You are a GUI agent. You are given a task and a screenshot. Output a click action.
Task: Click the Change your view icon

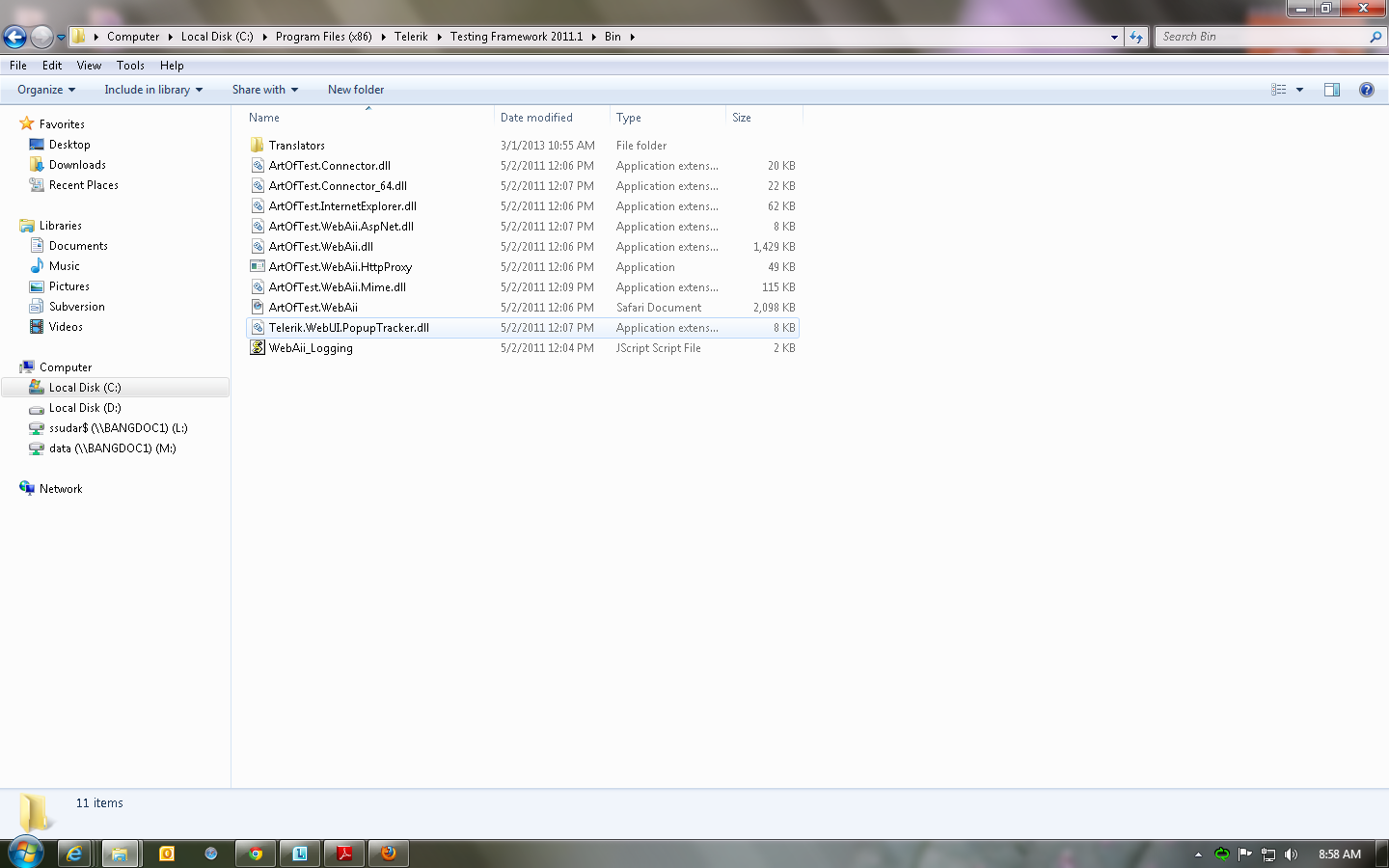click(x=1279, y=90)
